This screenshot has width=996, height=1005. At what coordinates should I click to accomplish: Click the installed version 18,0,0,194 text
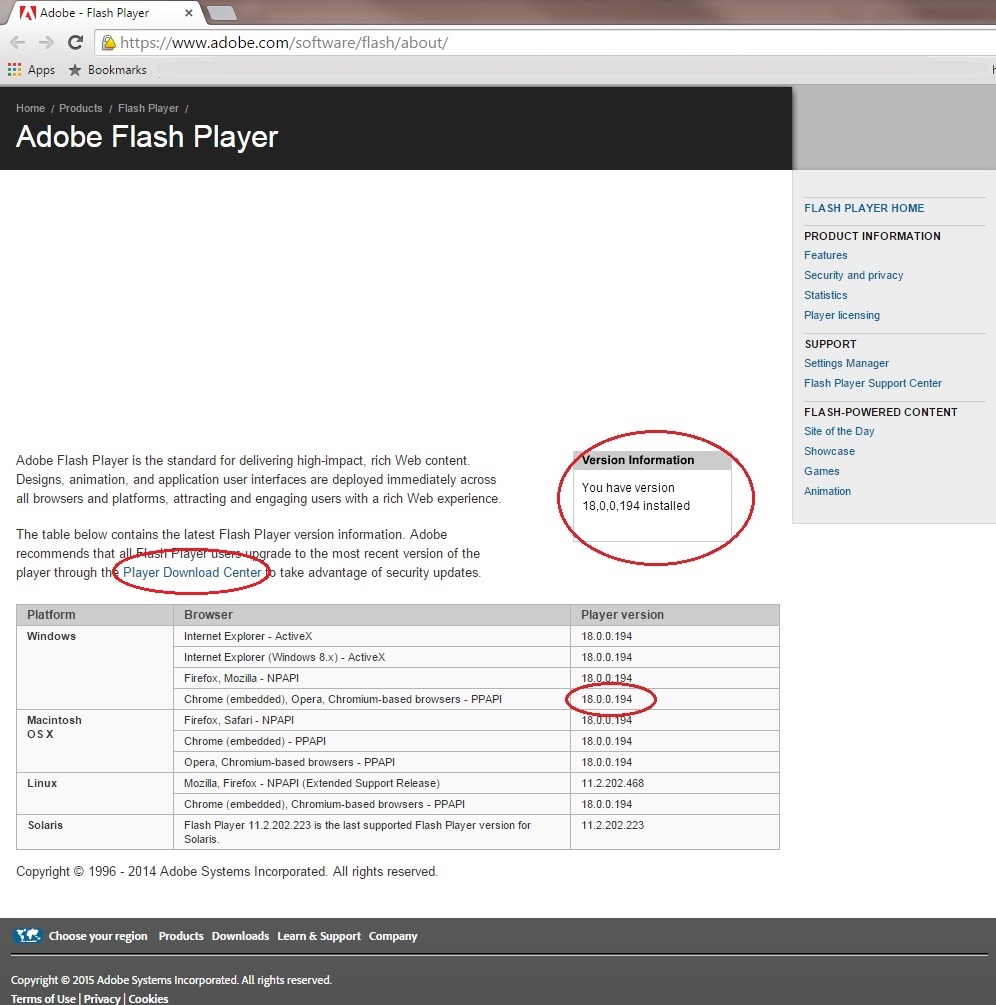pos(636,506)
